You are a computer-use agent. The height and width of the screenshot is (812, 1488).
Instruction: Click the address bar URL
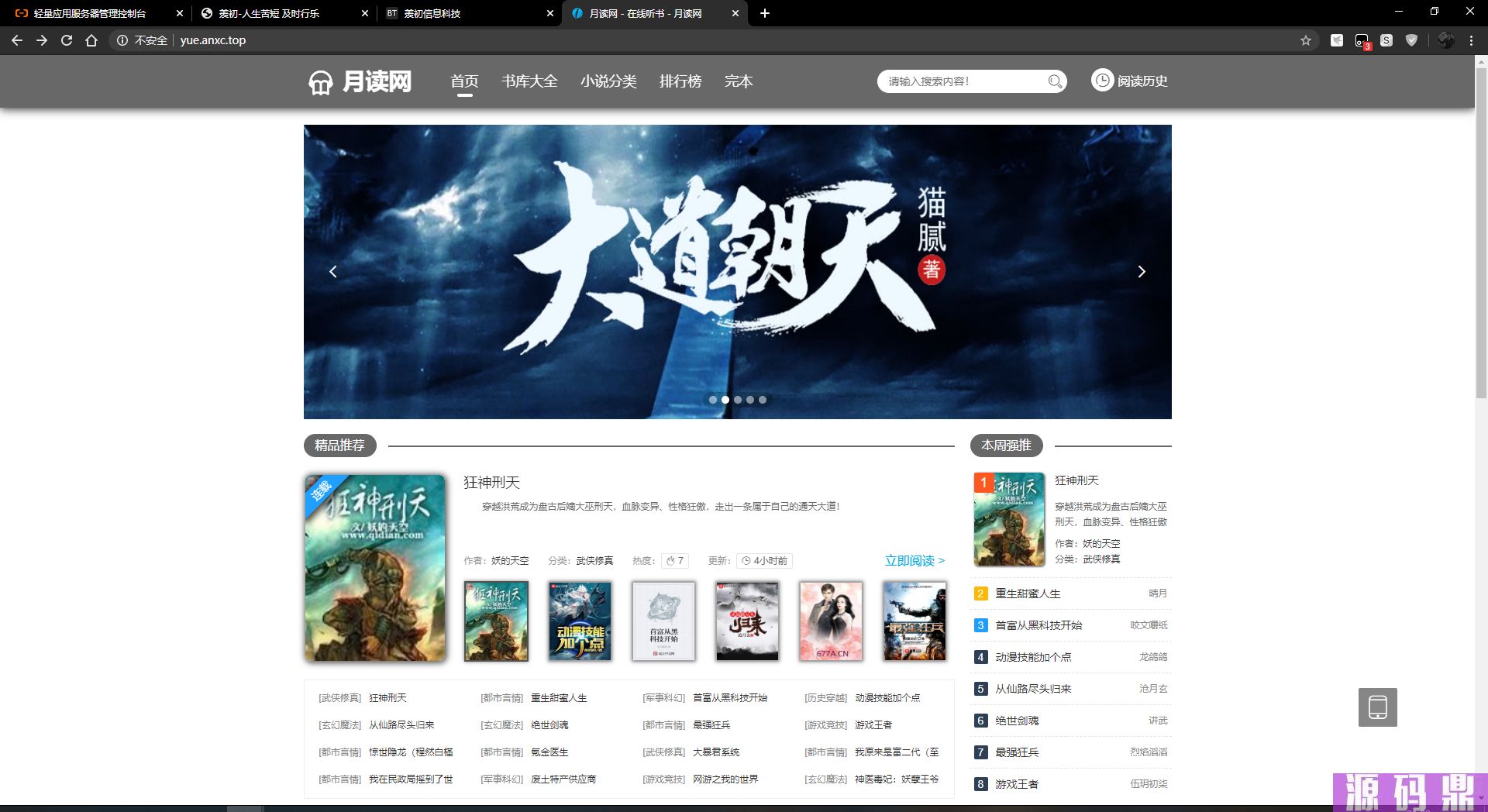[x=213, y=40]
